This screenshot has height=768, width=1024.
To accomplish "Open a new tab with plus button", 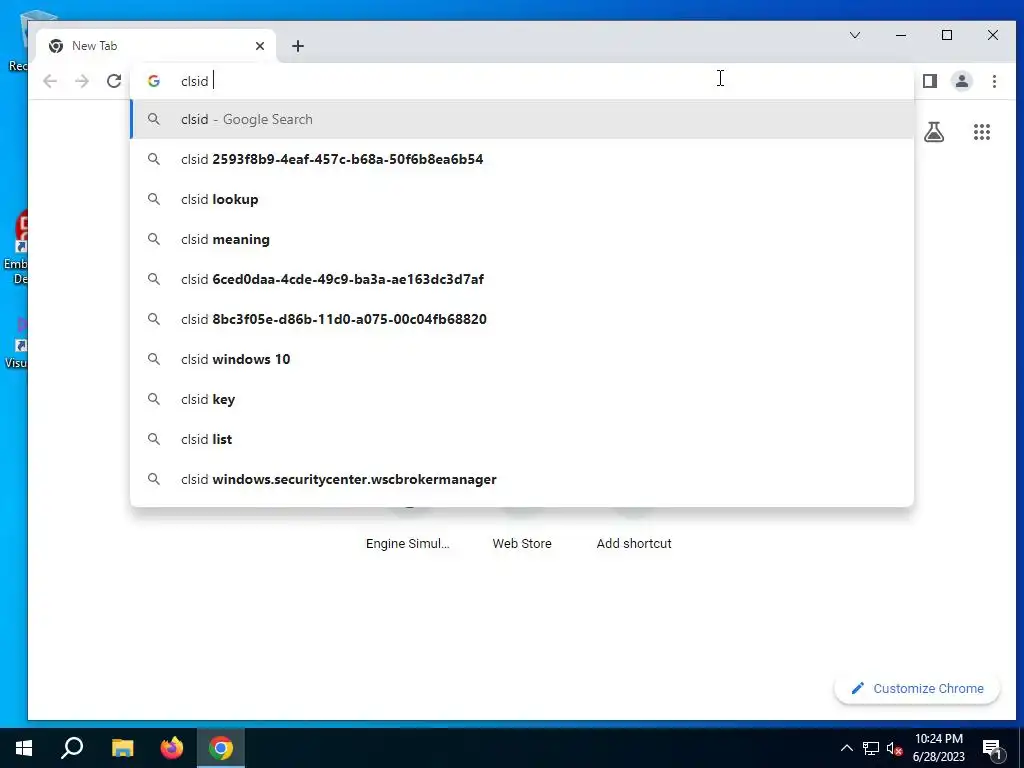I will (298, 46).
